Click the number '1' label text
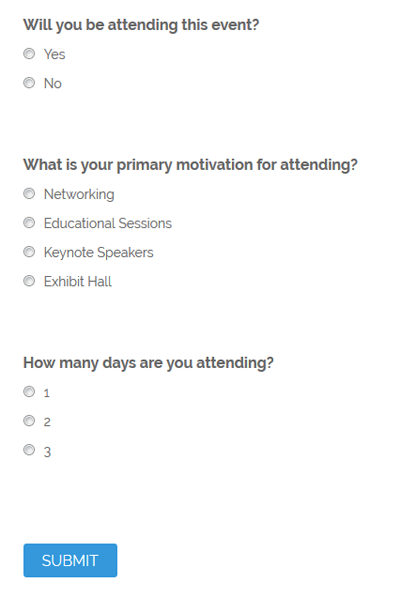 click(x=47, y=393)
